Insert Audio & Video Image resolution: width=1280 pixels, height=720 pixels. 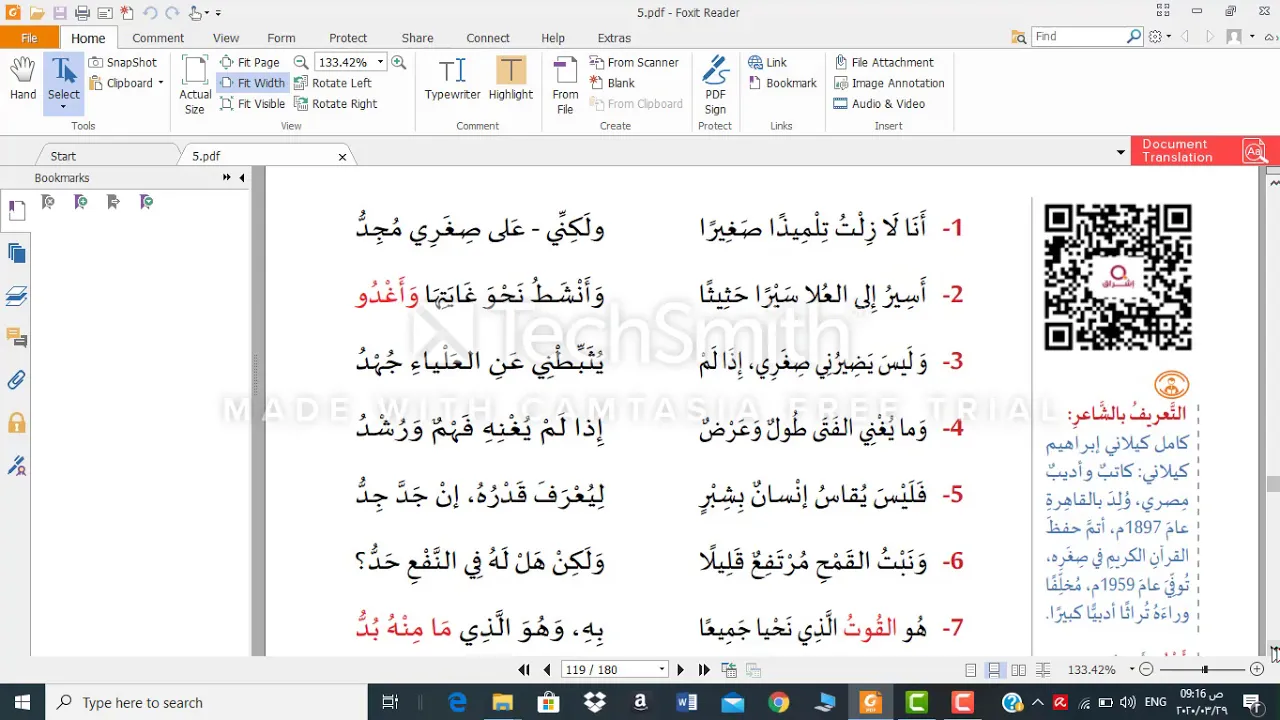(x=879, y=104)
